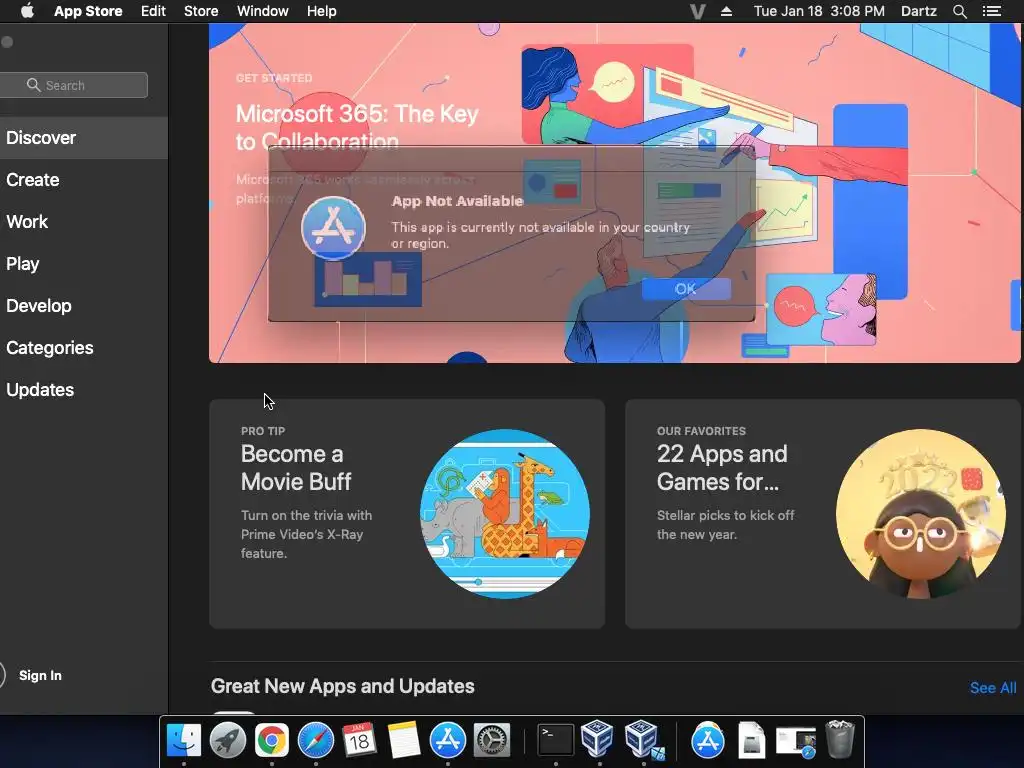Image resolution: width=1024 pixels, height=768 pixels.
Task: Open the App Store application menu
Action: click(x=88, y=11)
